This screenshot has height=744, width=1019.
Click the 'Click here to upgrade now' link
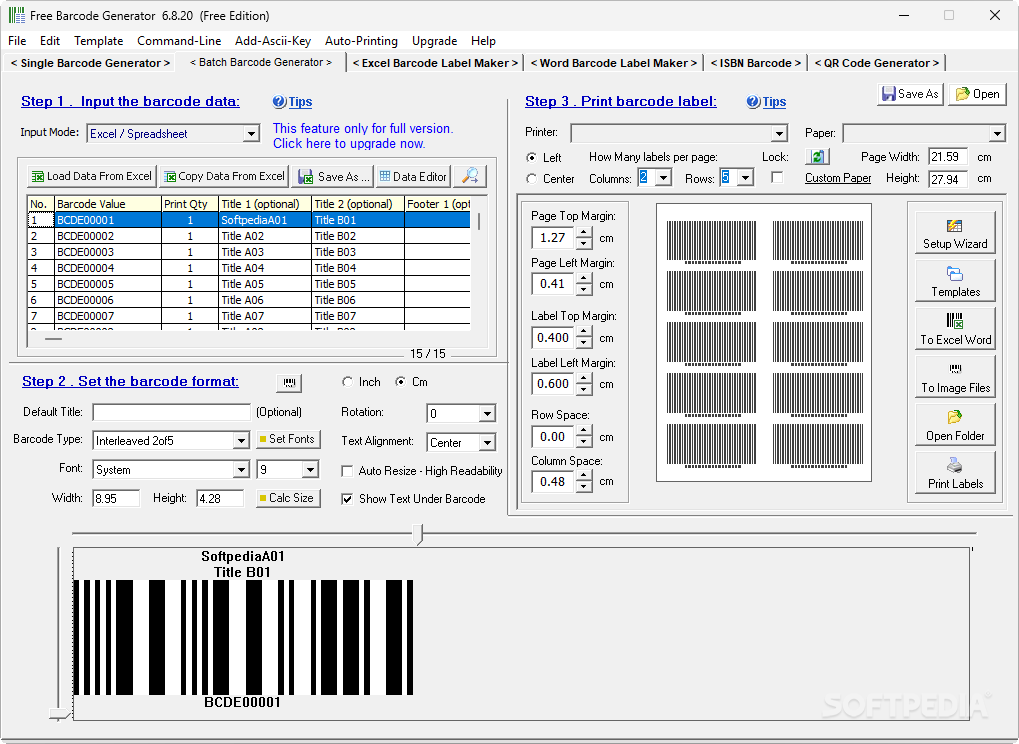click(349, 144)
